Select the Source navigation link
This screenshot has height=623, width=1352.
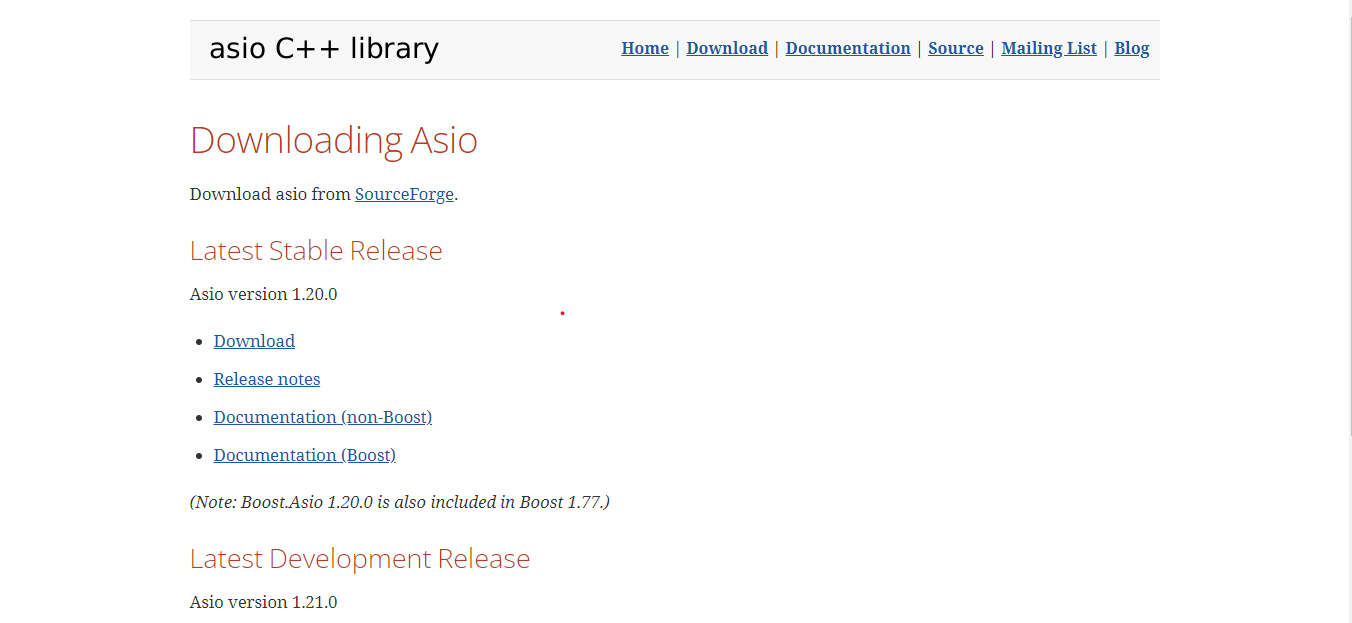pos(955,48)
